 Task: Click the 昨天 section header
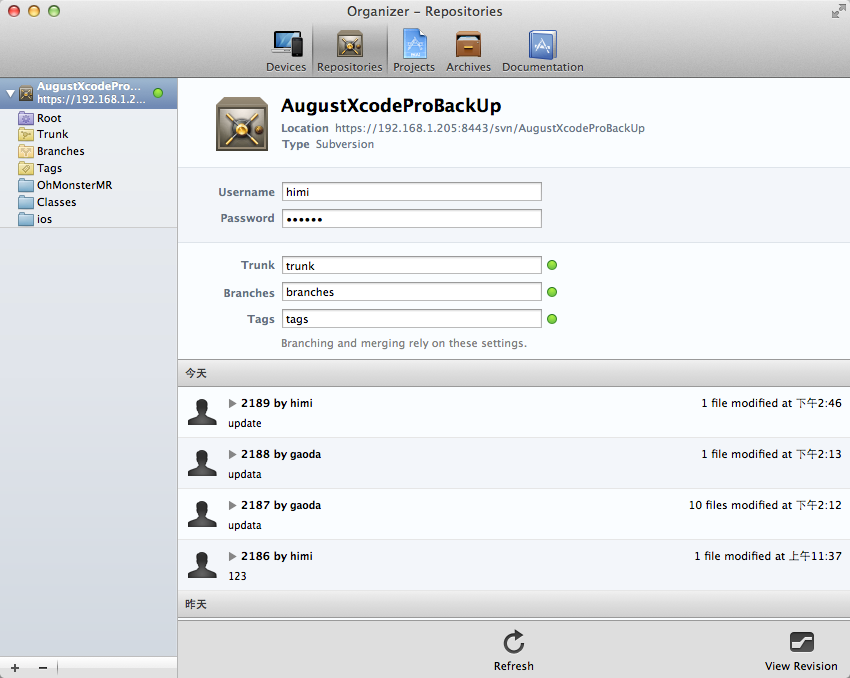coord(514,604)
